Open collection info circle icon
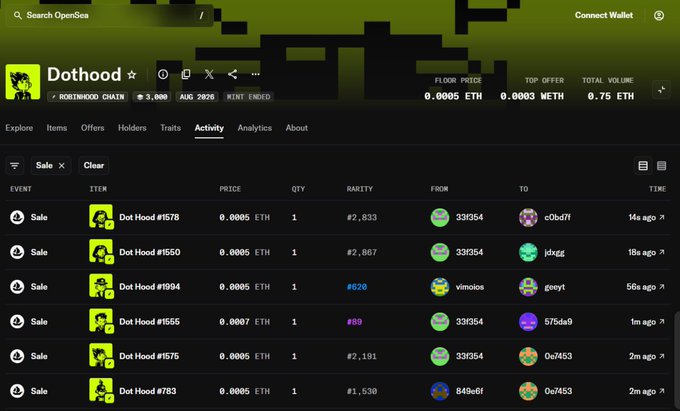The height and width of the screenshot is (411, 680). click(163, 75)
